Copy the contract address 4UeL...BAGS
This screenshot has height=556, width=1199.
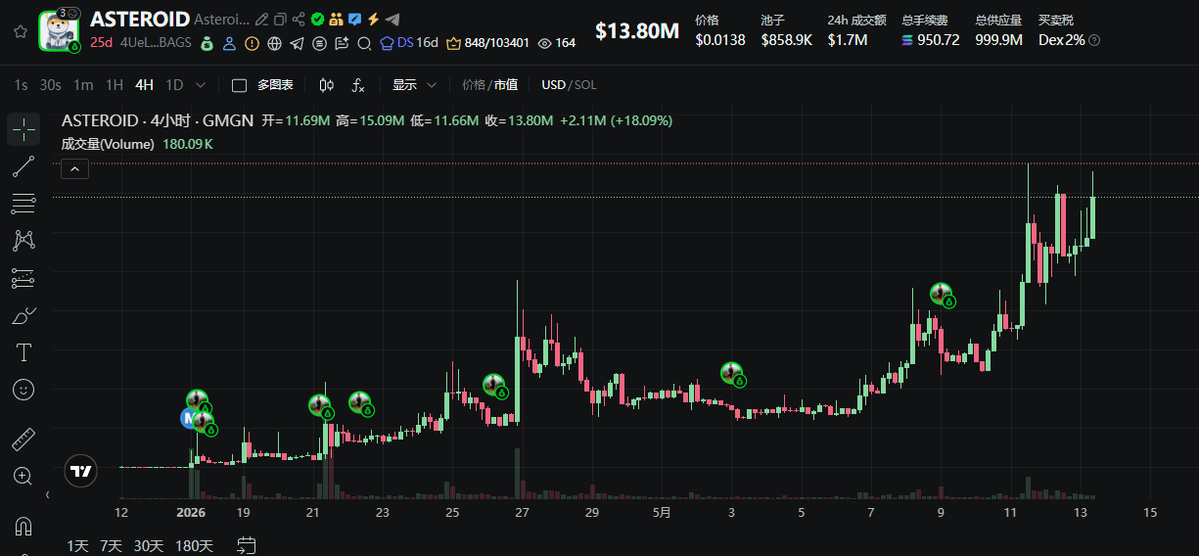click(156, 43)
